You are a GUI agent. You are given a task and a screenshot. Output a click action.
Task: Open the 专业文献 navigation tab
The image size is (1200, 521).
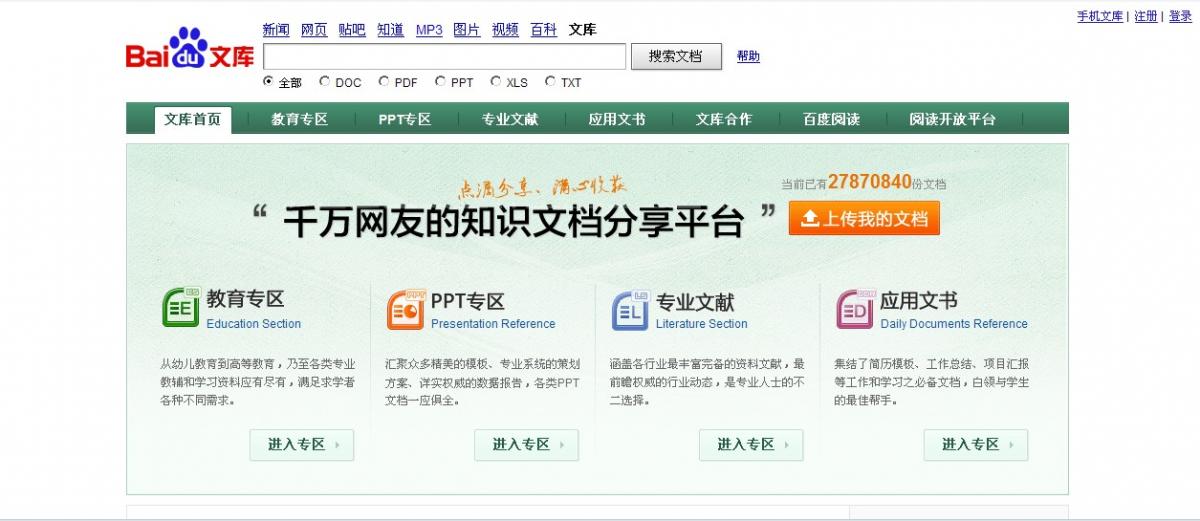pyautogui.click(x=510, y=119)
